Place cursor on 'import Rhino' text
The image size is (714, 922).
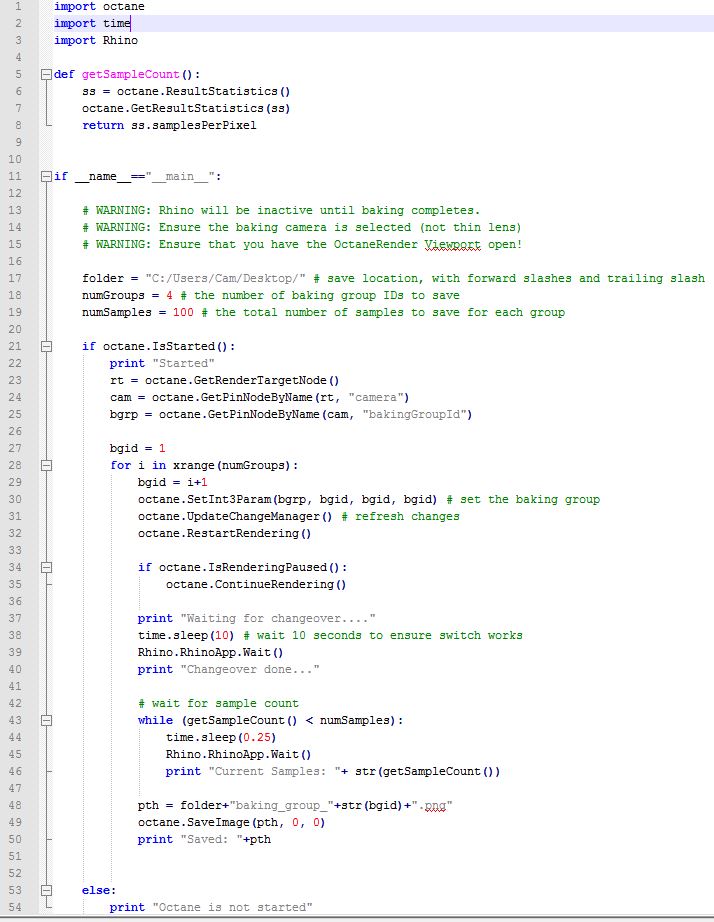pyautogui.click(x=96, y=41)
